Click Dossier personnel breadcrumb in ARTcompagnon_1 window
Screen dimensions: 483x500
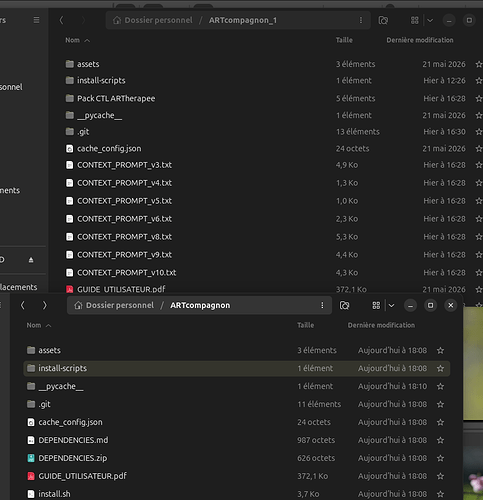(153, 20)
